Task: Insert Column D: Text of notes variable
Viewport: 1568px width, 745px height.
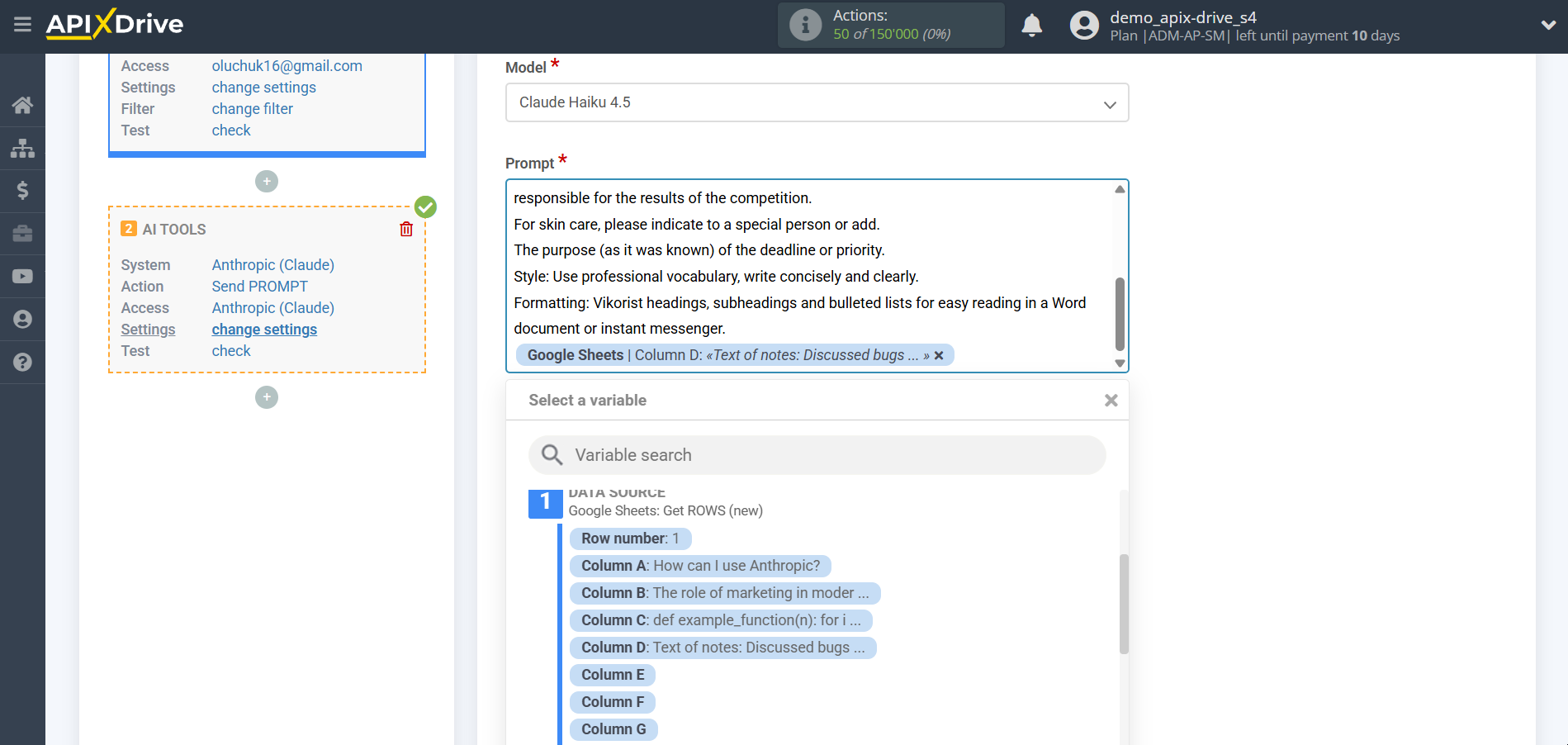Action: 723,648
